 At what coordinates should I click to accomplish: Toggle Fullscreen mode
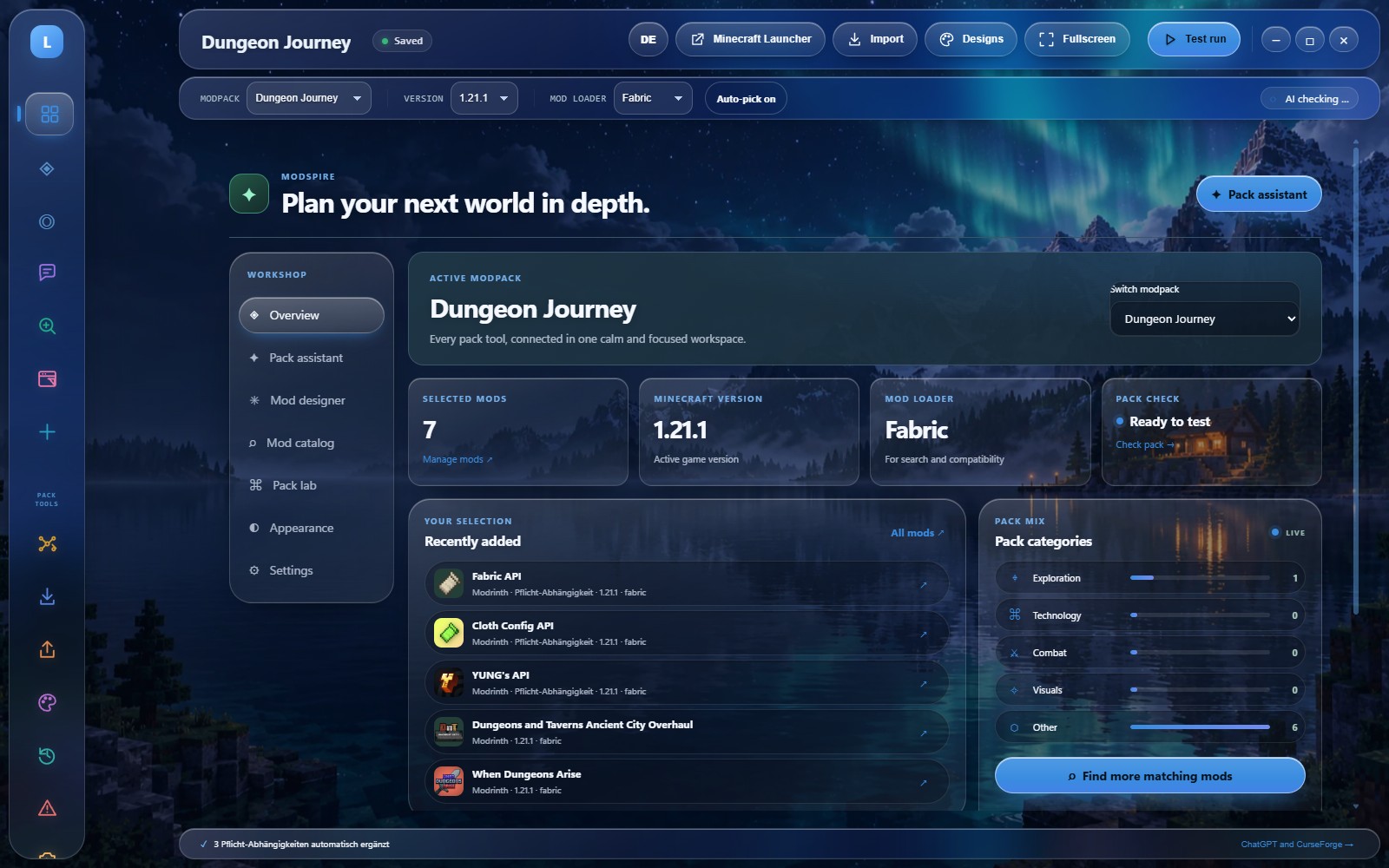pyautogui.click(x=1076, y=39)
